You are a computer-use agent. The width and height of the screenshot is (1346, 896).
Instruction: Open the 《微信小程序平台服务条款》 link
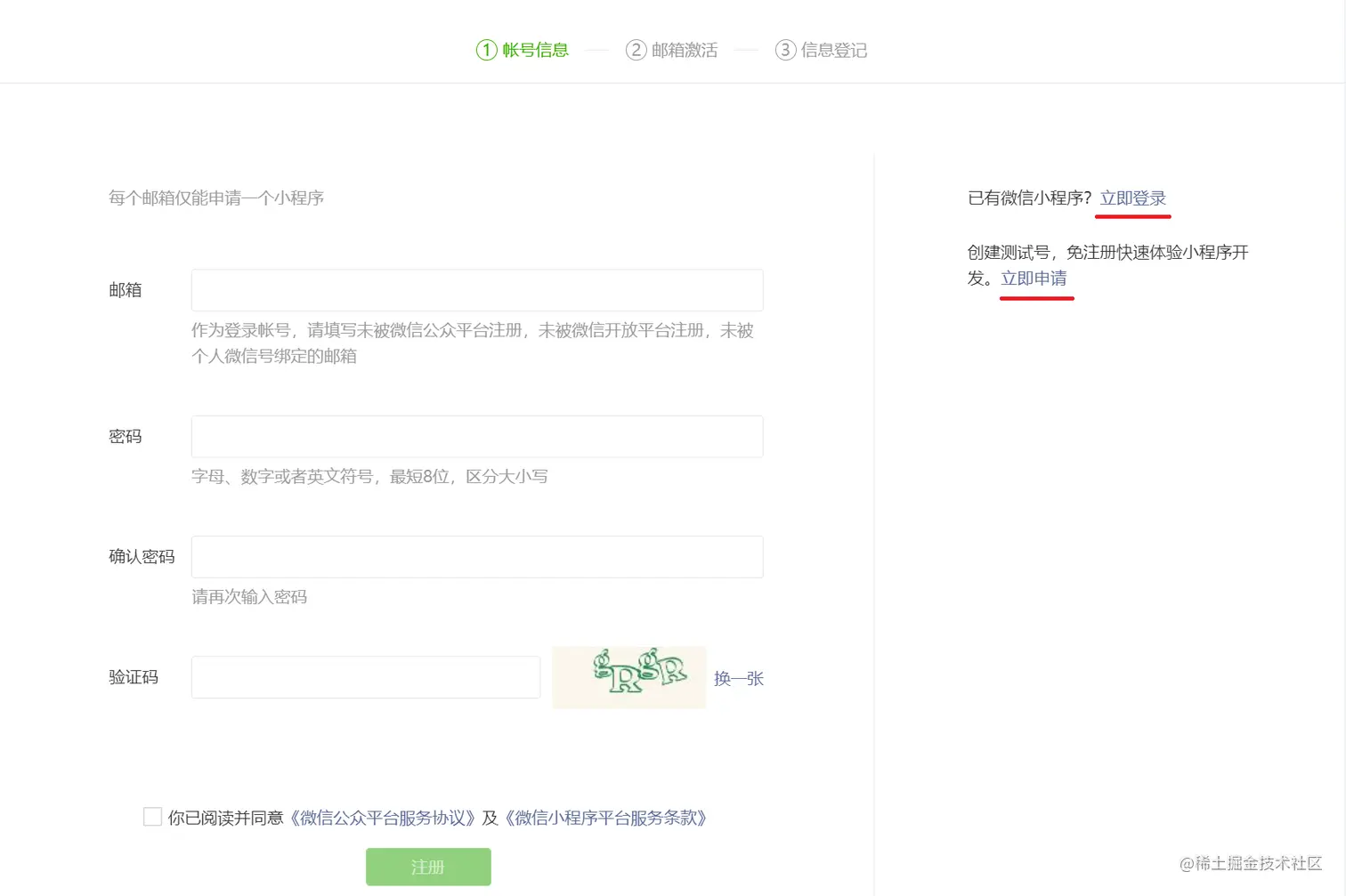pos(606,818)
